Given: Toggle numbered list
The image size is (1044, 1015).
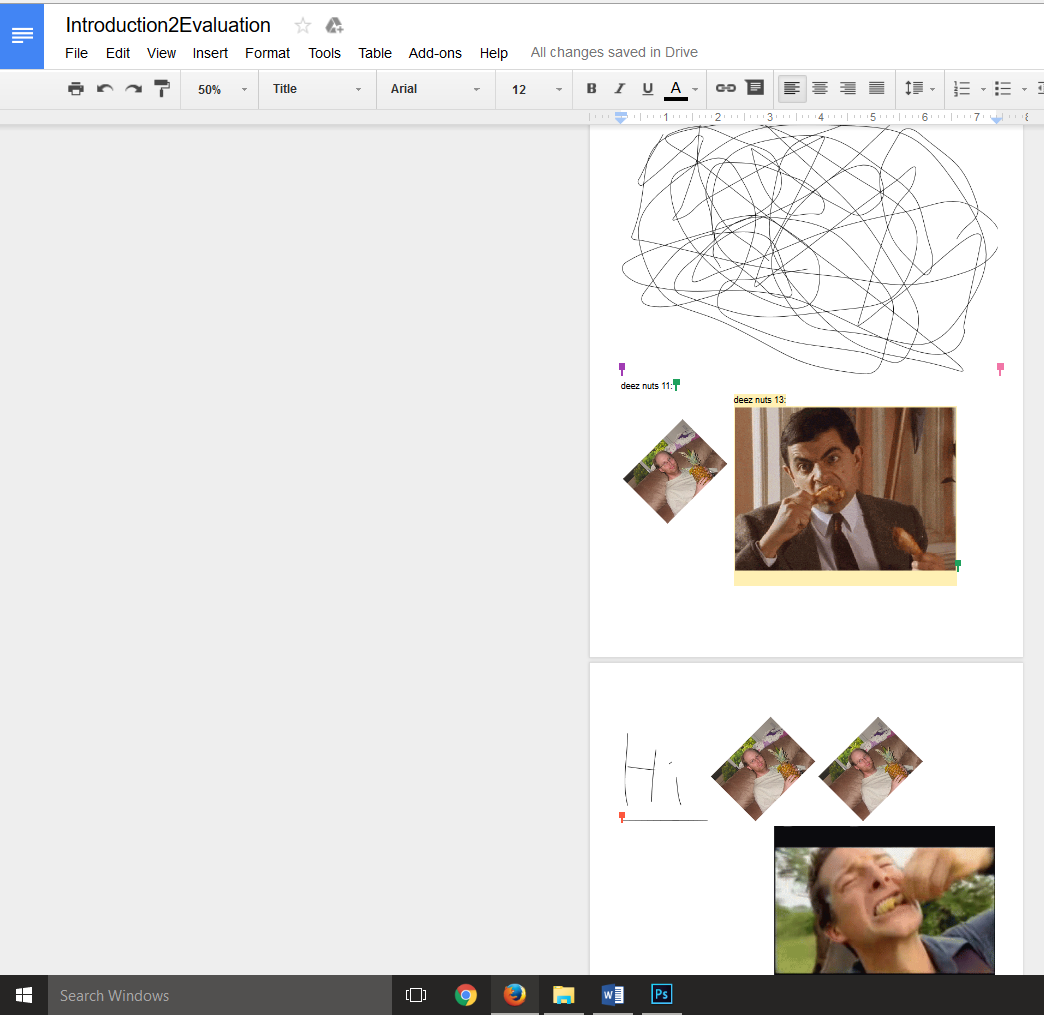Looking at the screenshot, I should point(962,89).
